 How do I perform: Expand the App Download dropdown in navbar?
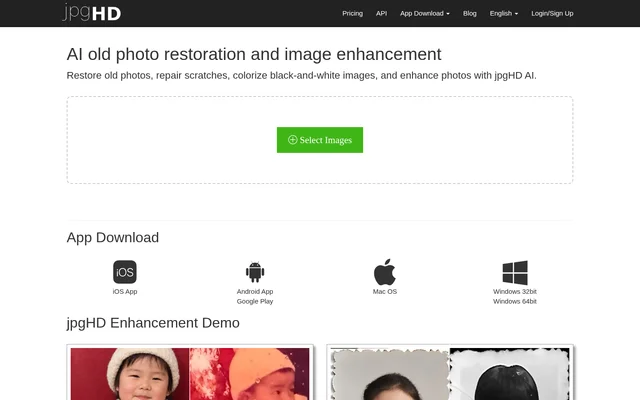424,13
